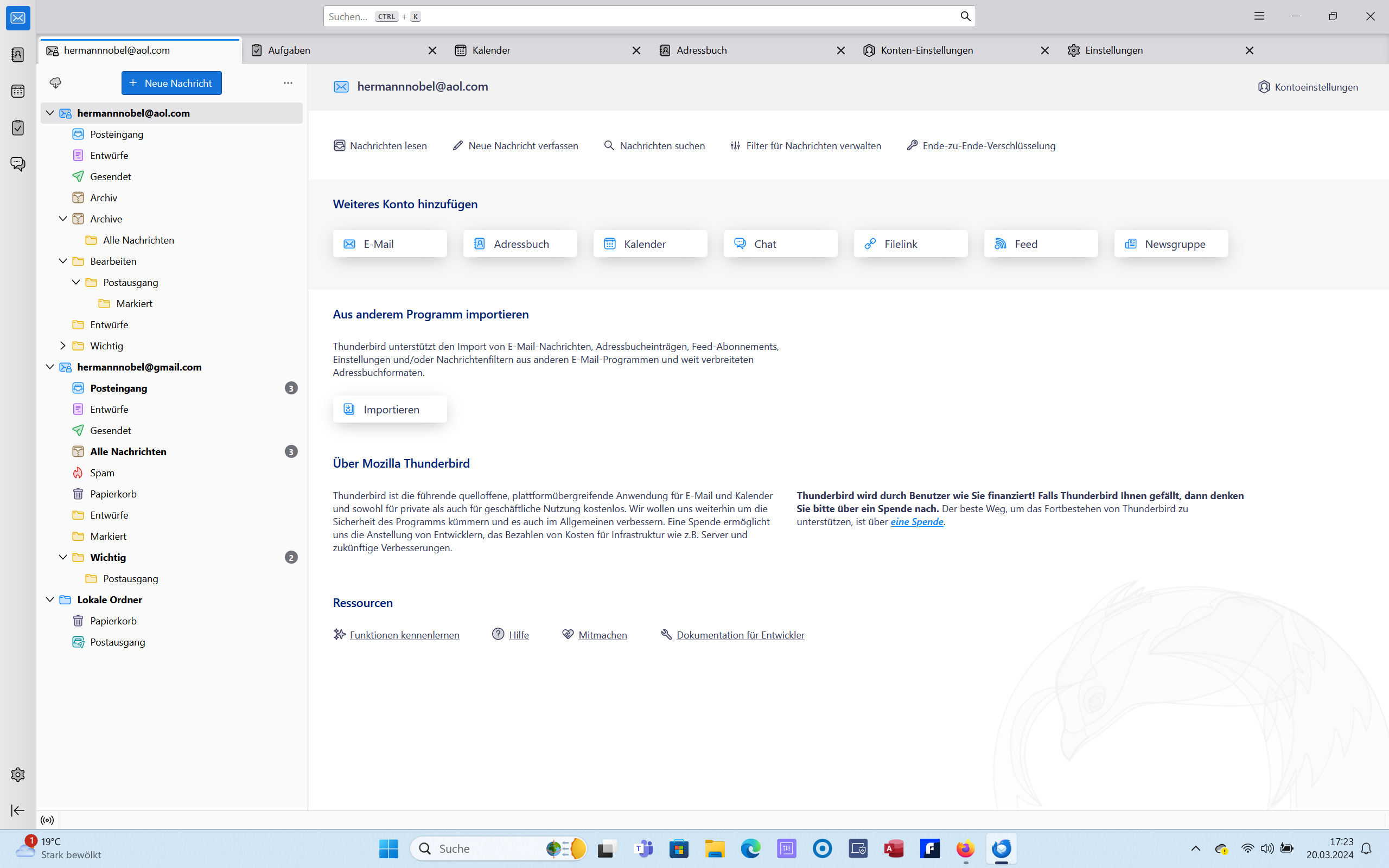Open Ende-zu-Ende-Verschlüsselung settings
This screenshot has width=1389, height=868.
981,146
